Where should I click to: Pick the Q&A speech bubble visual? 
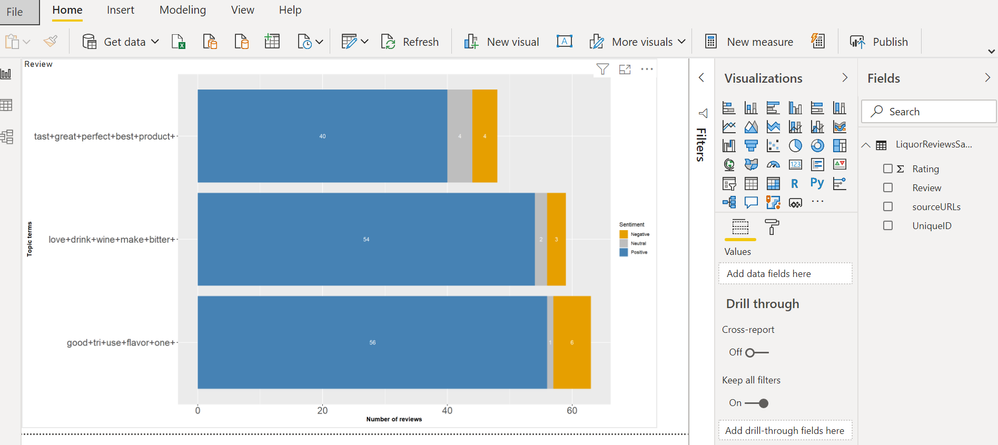[x=751, y=202]
